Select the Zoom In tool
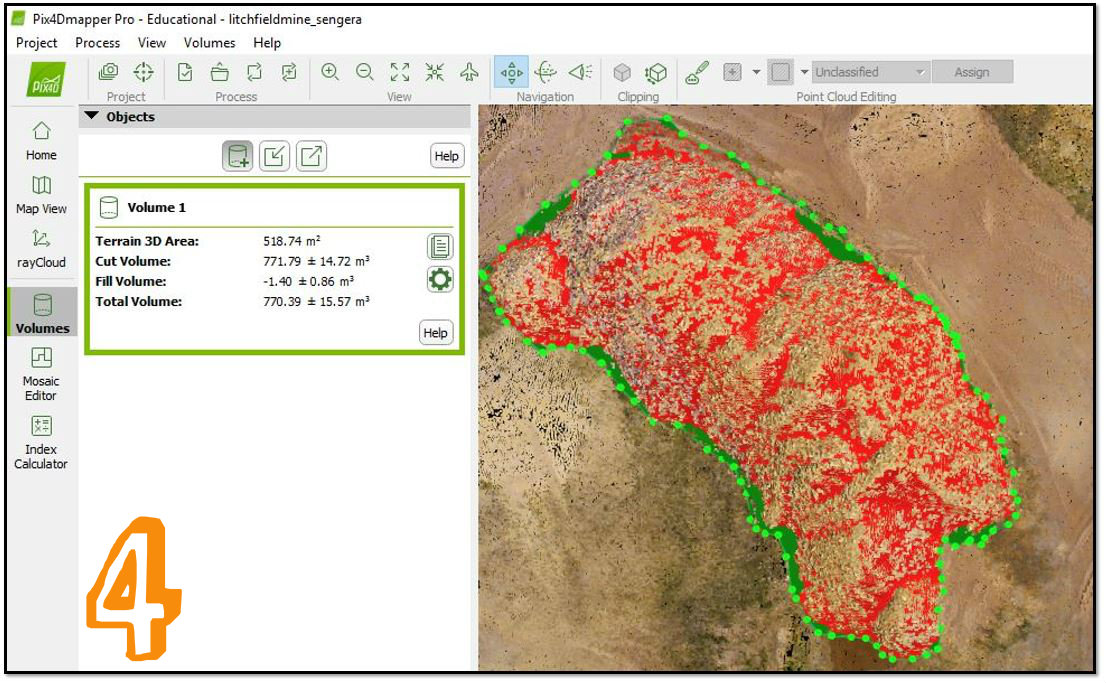The image size is (1106, 683). (x=330, y=71)
